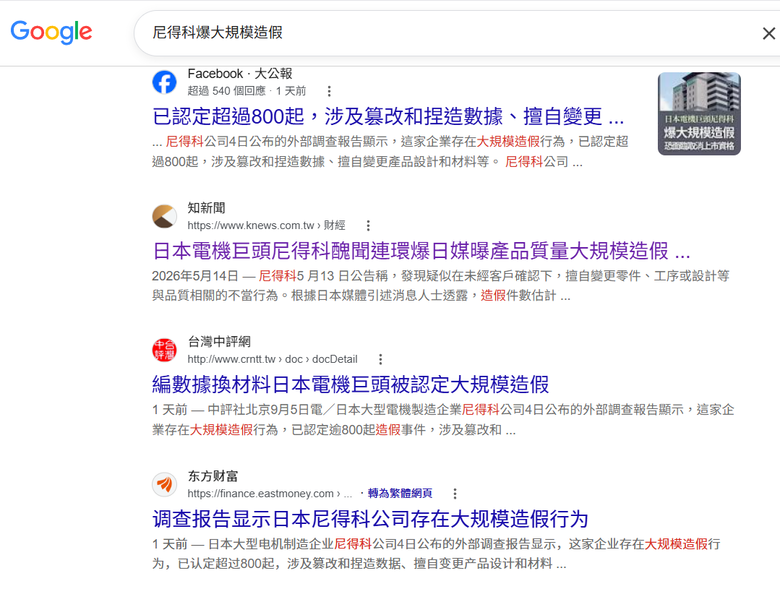This screenshot has height=589, width=780.
Task: Open the result 編數據換材料日本電機巨頭被認定大規模造假
Action: click(x=350, y=385)
